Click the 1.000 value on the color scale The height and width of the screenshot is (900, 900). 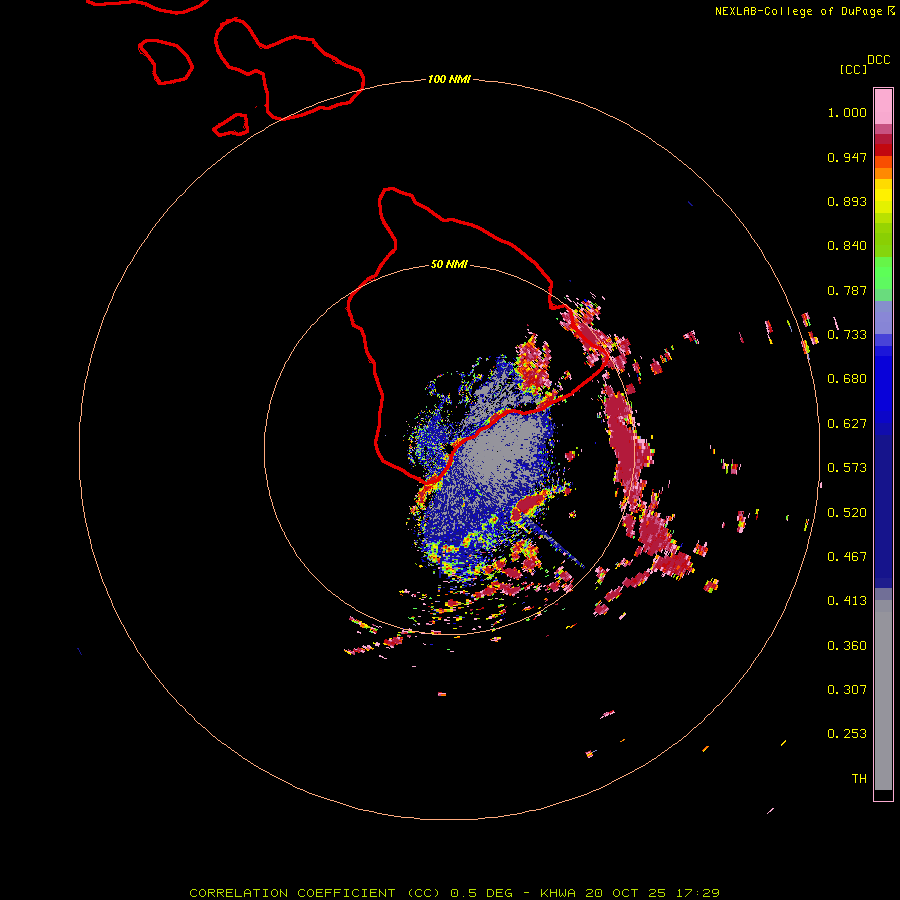coord(847,112)
